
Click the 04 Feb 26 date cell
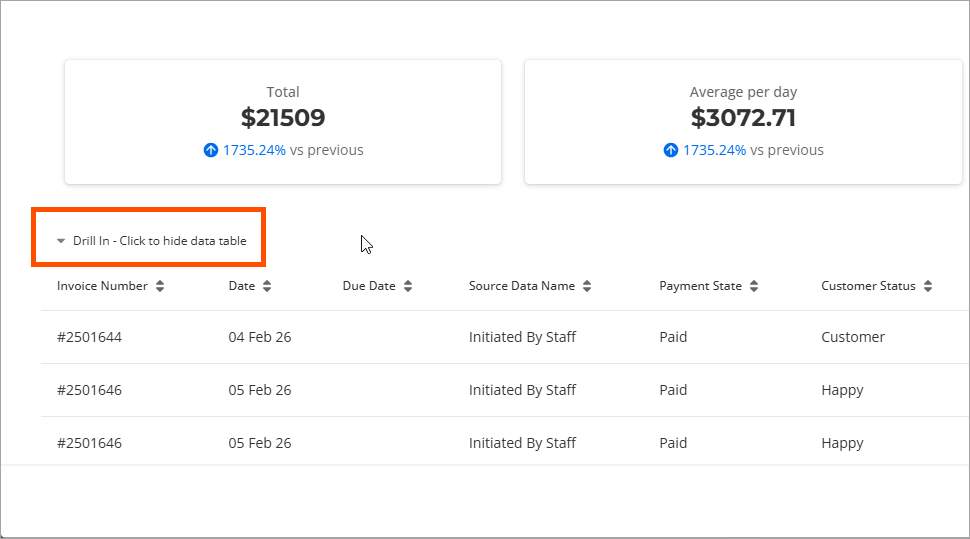click(x=259, y=337)
